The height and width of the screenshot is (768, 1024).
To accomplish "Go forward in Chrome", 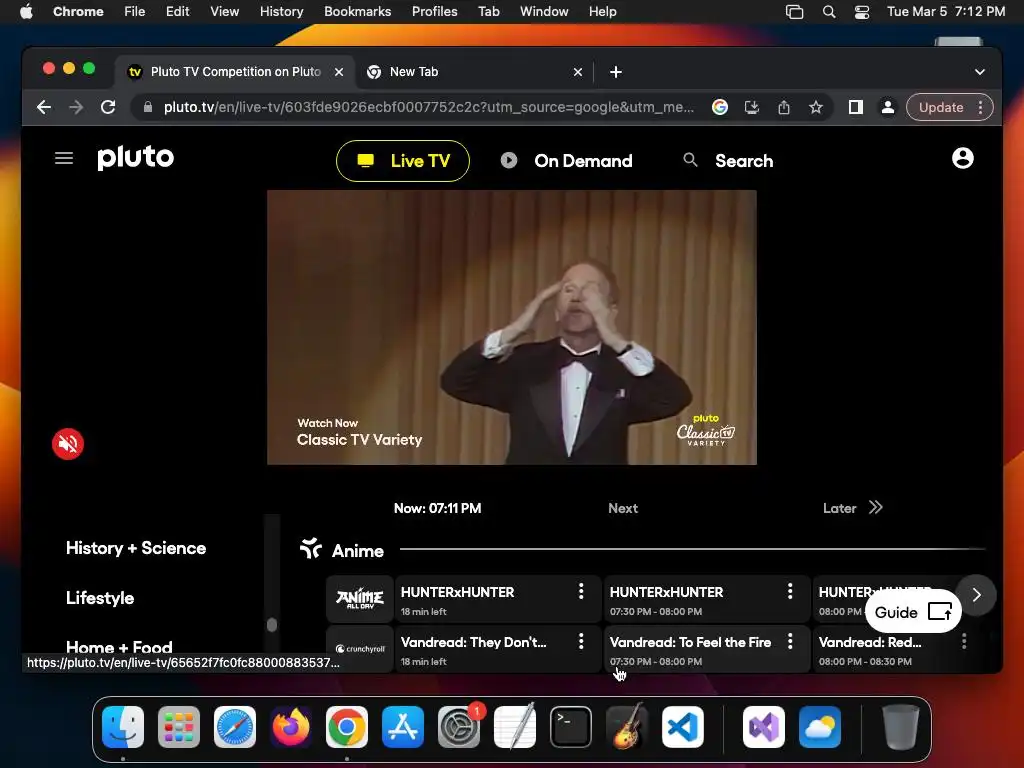I will [x=76, y=107].
